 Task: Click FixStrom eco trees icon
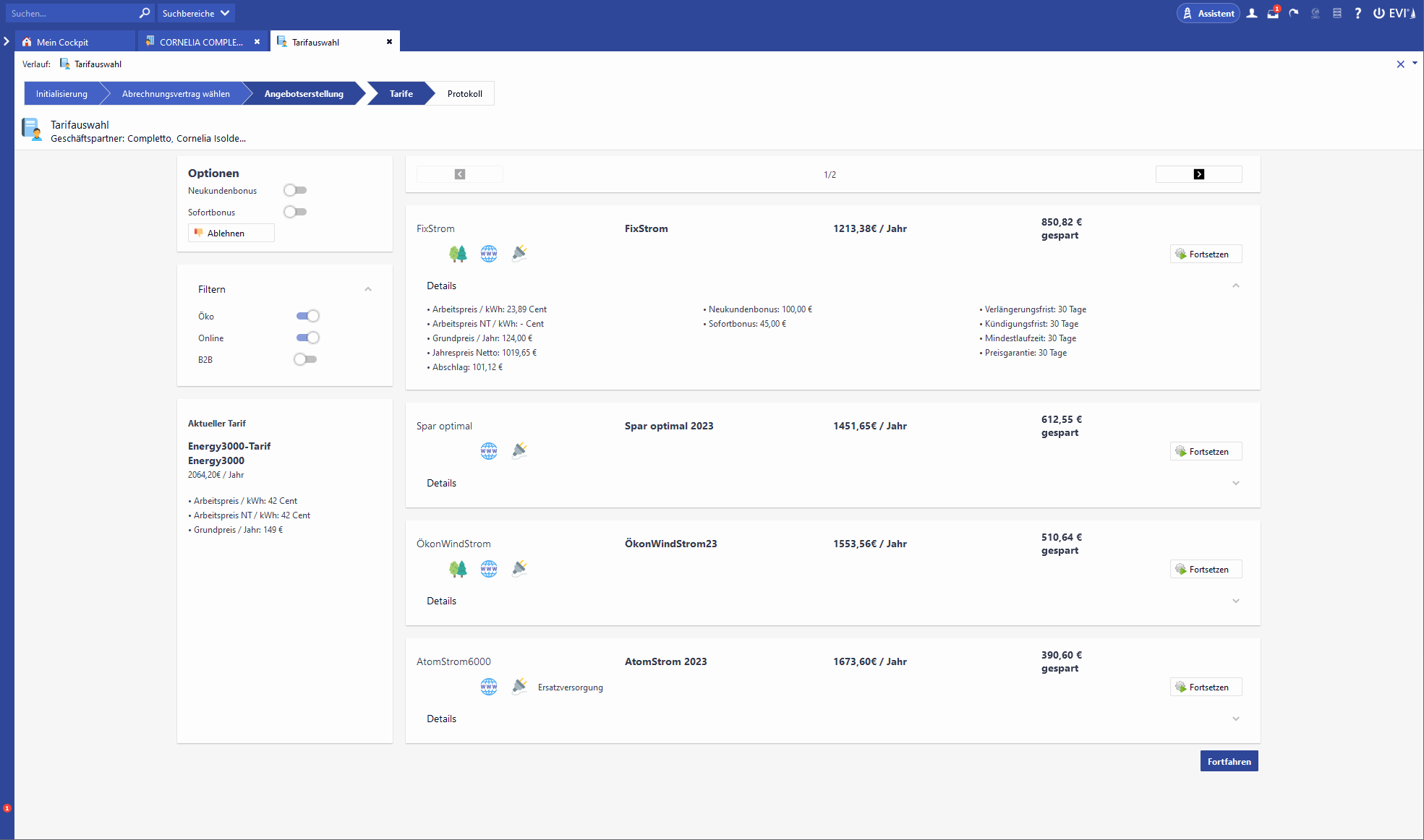pos(458,254)
